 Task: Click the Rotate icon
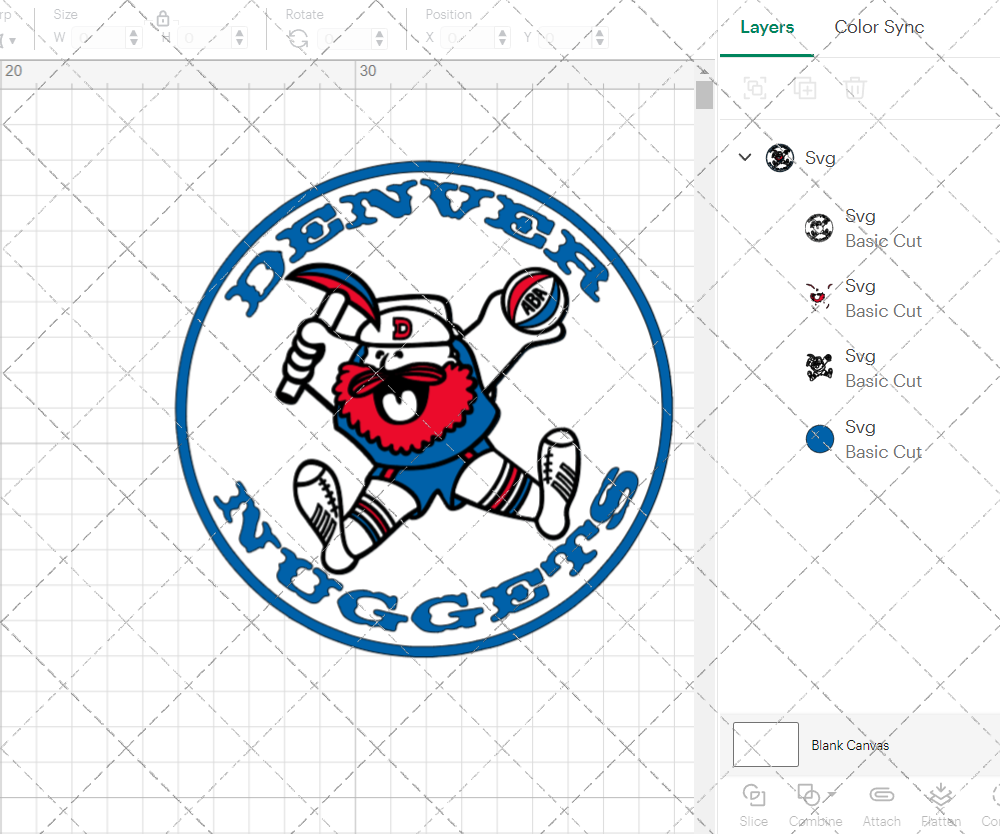(x=298, y=39)
